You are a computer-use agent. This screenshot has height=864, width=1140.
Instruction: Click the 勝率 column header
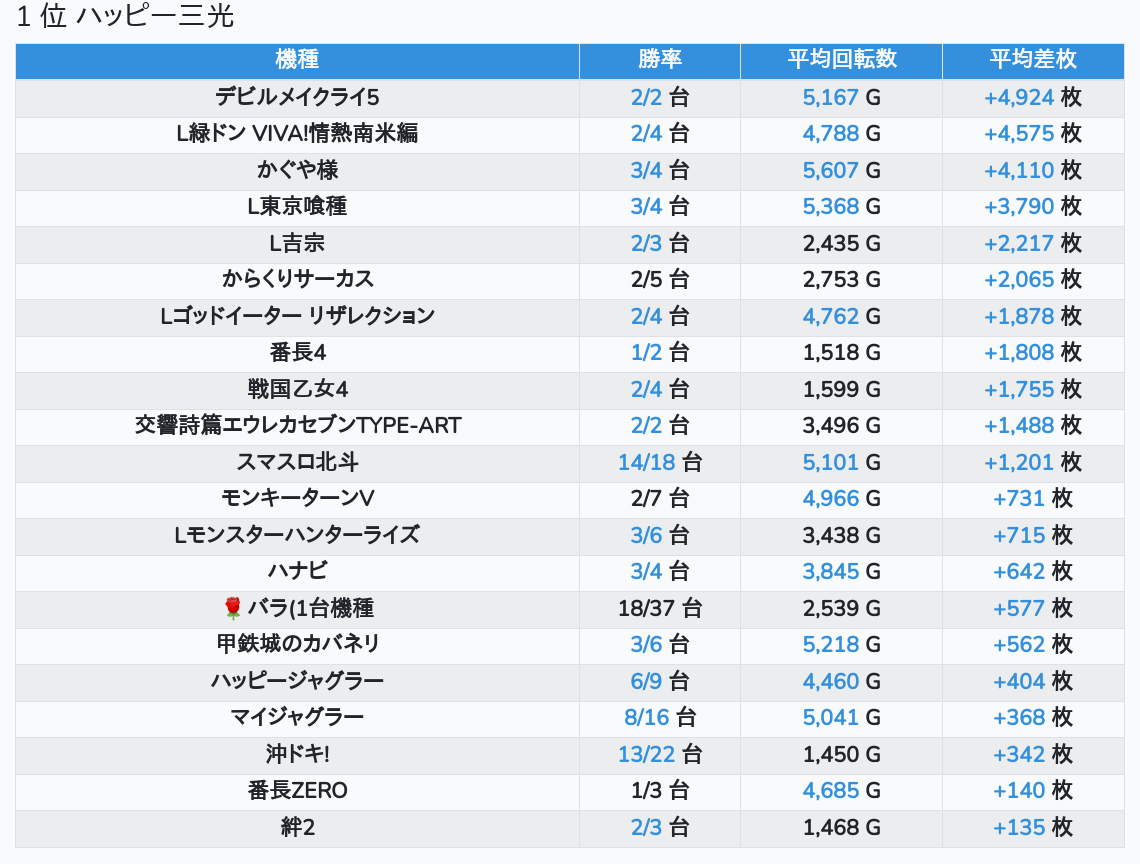click(x=659, y=59)
